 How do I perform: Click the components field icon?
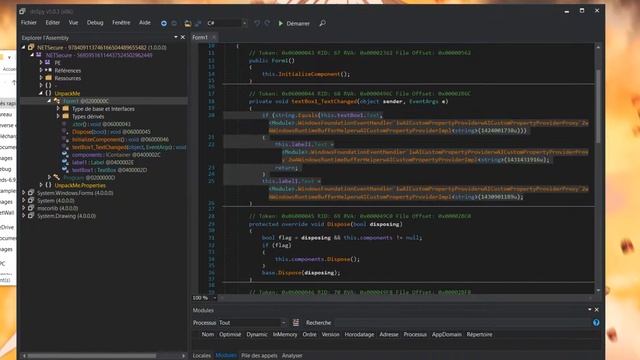(x=65, y=155)
